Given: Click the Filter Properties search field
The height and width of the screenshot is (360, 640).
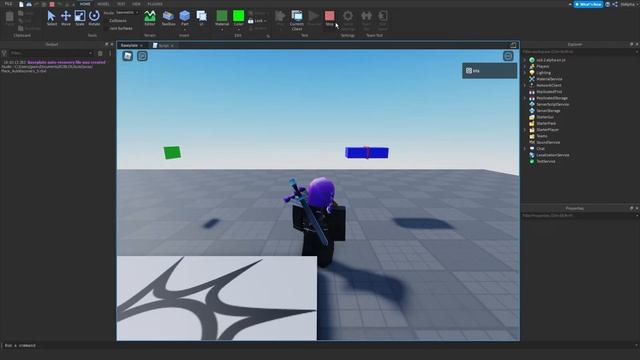Looking at the screenshot, I should pos(580,216).
